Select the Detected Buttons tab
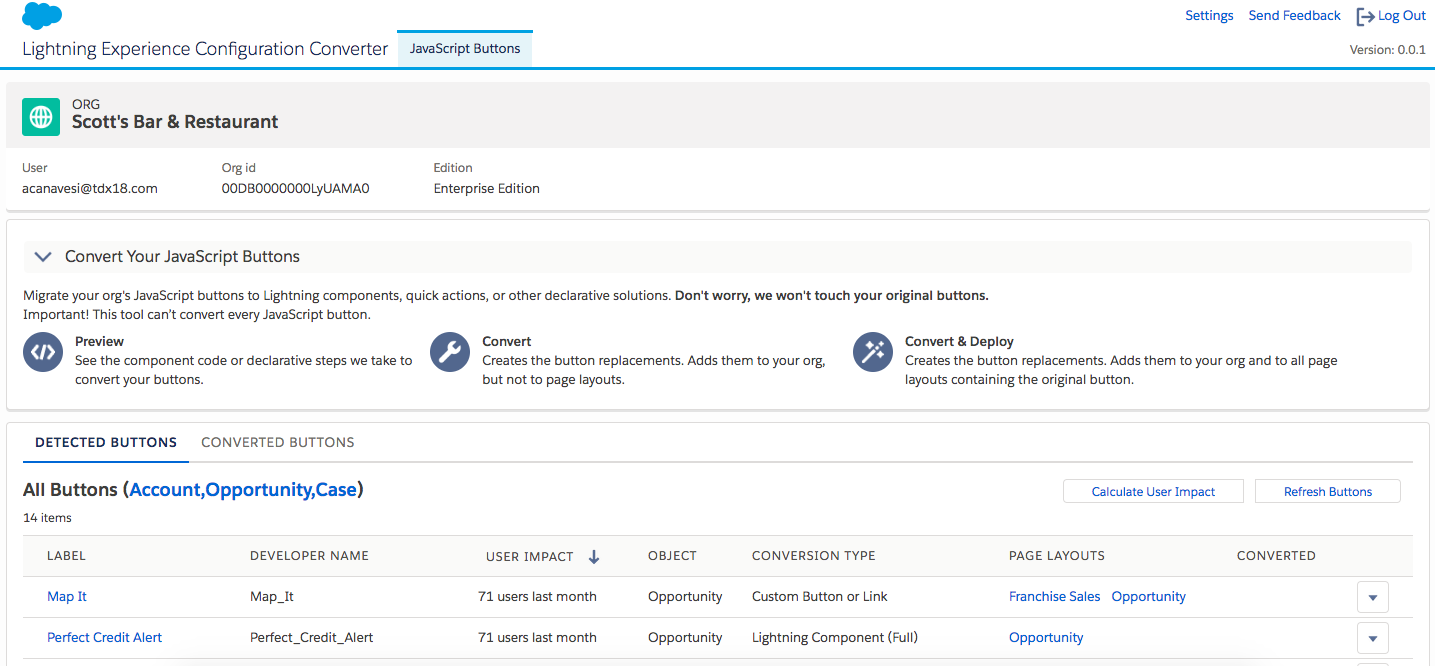 click(106, 442)
